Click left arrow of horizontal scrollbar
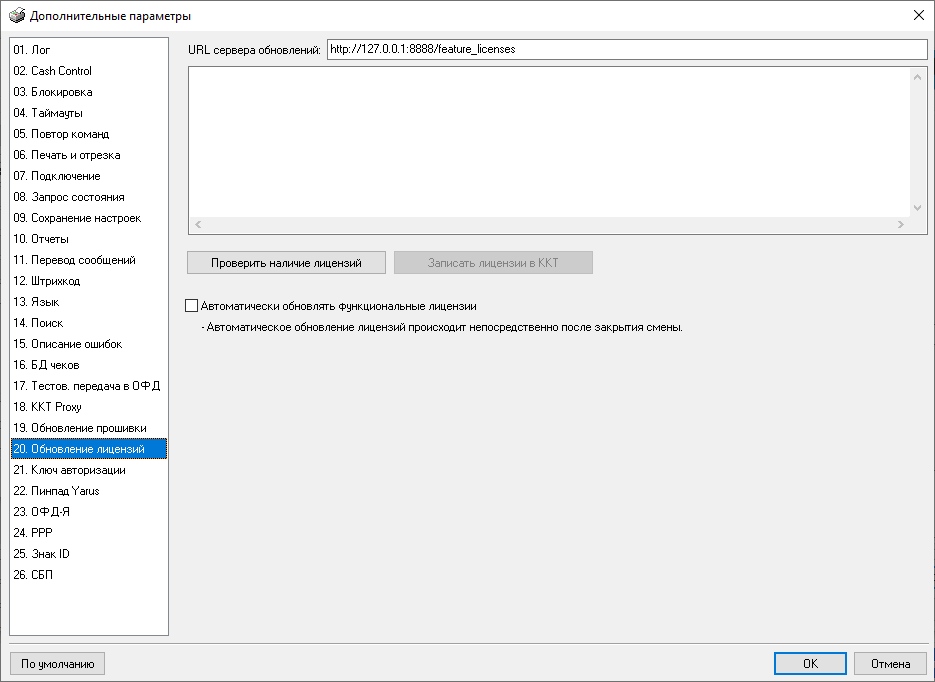The width and height of the screenshot is (935, 682). [x=197, y=224]
